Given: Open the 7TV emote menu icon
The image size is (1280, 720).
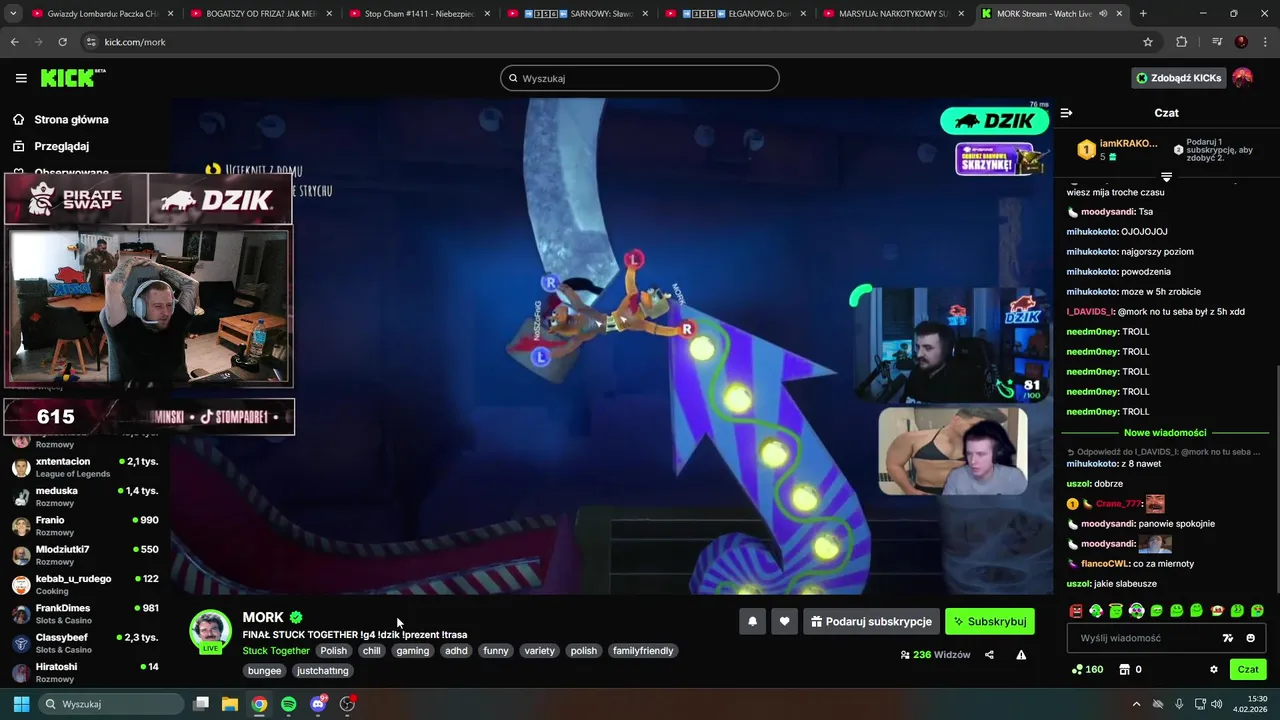Looking at the screenshot, I should point(1228,638).
